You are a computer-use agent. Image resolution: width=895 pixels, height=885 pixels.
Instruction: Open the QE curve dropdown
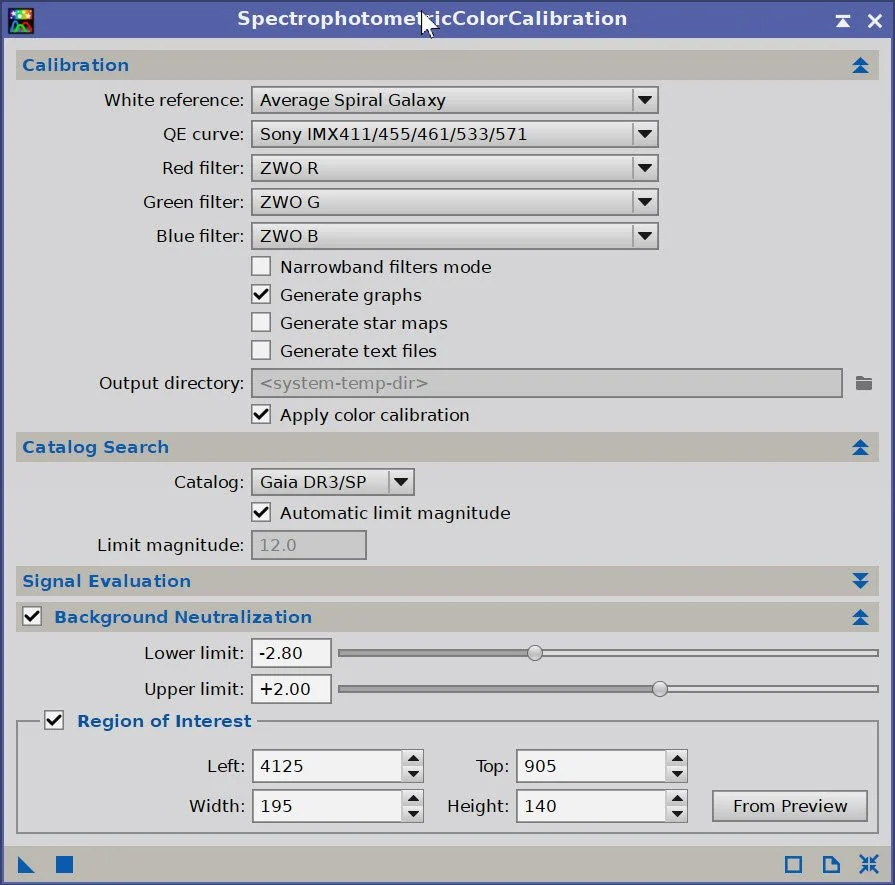pos(455,134)
